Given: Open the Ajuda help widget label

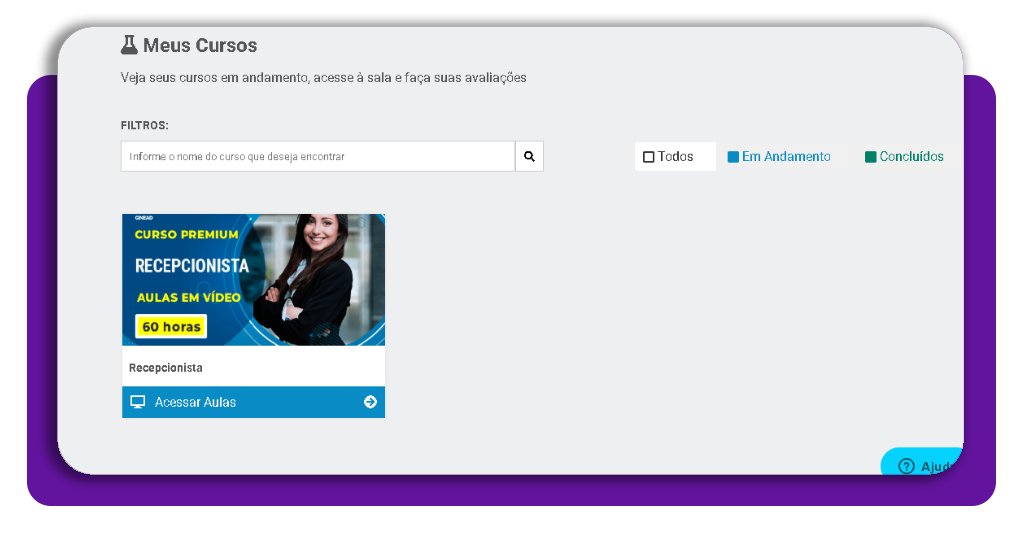Looking at the screenshot, I should (938, 467).
